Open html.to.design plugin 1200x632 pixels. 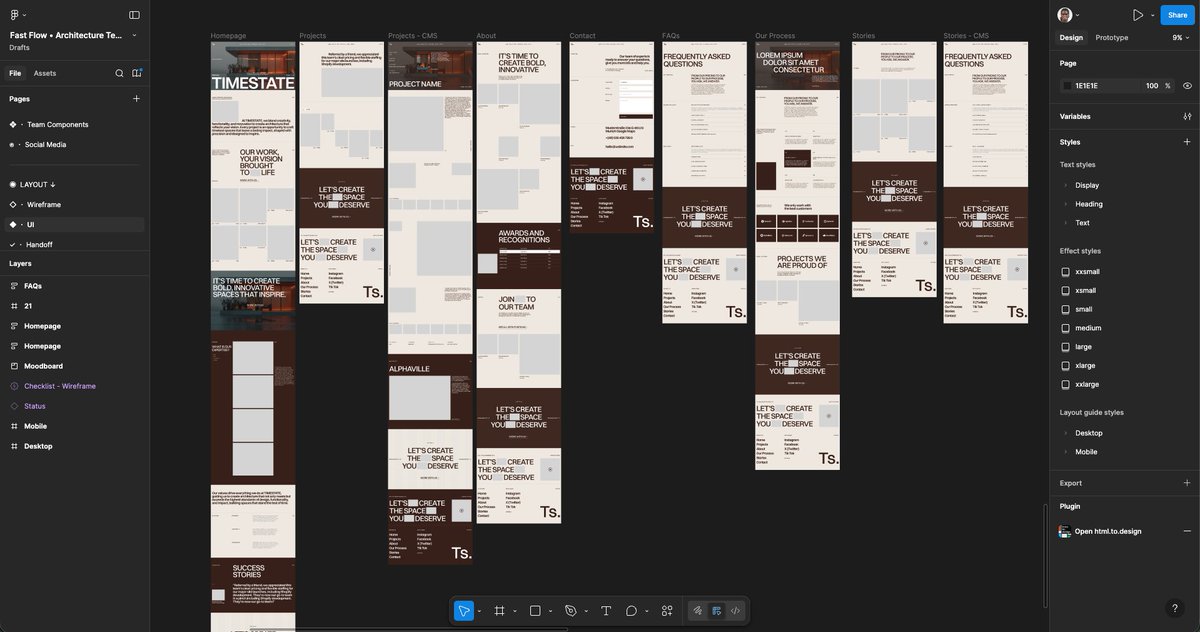tap(1109, 531)
